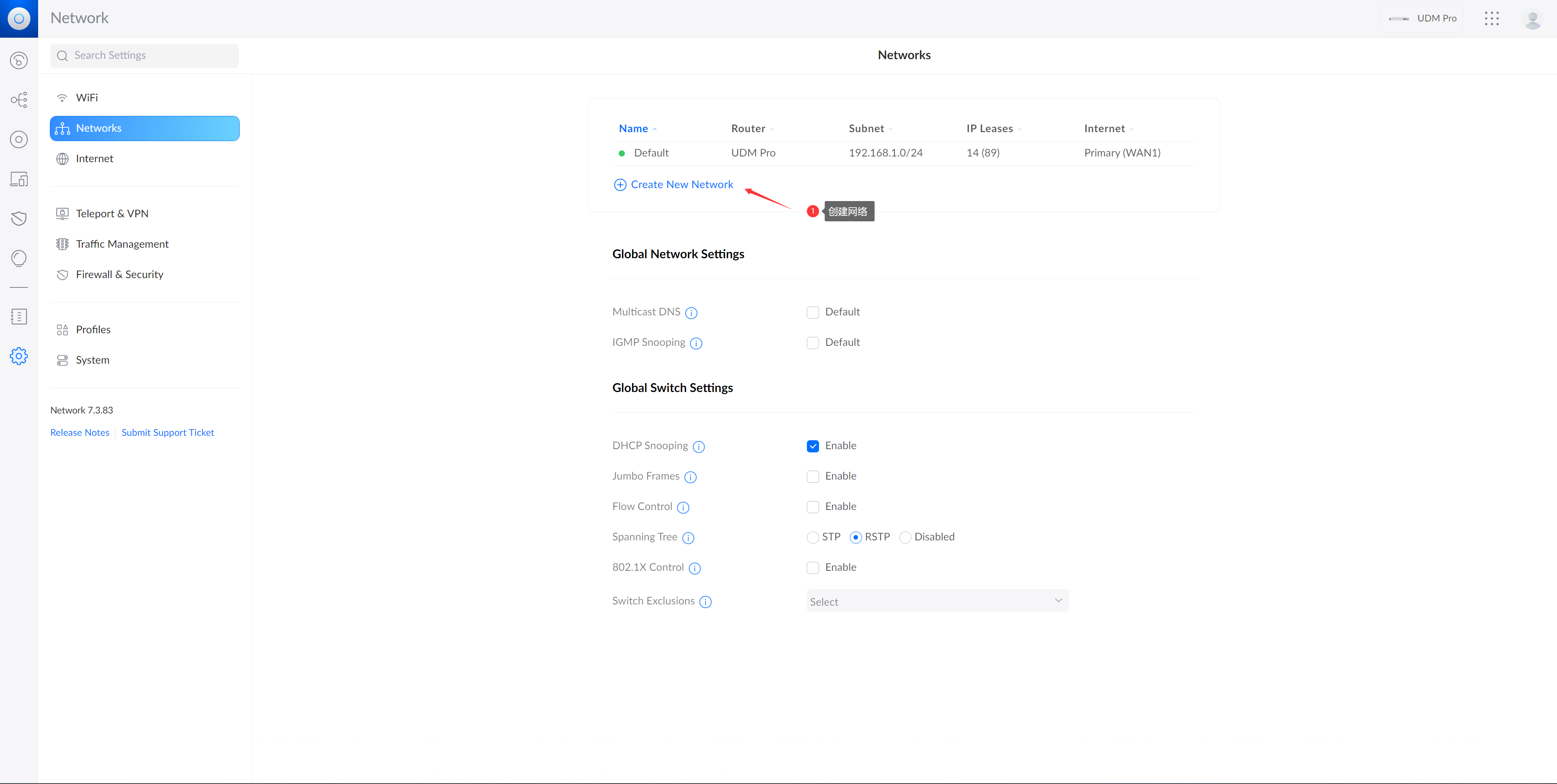Show info for 802.1X Control
1557x784 pixels.
(x=695, y=568)
